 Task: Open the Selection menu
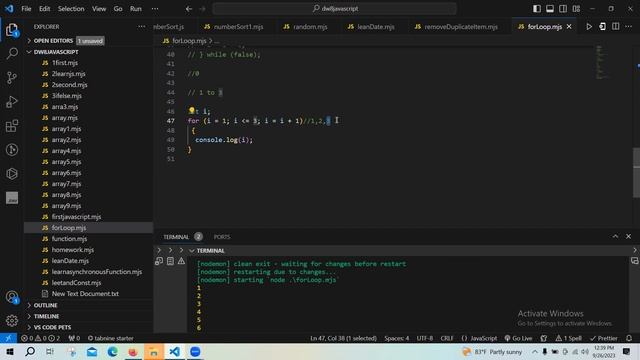pos(71,9)
